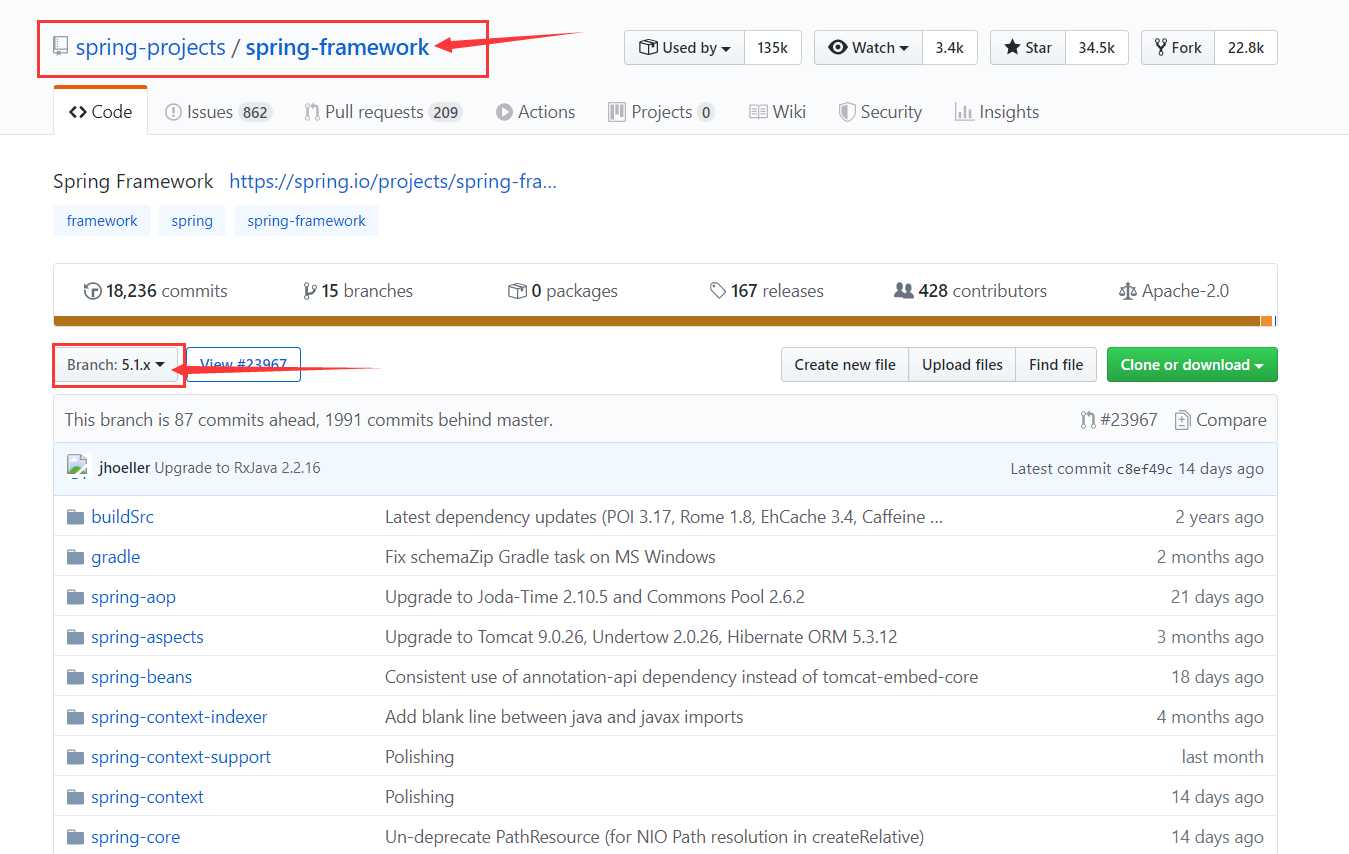Open the spring-beans folder
This screenshot has width=1349, height=854.
tap(141, 677)
